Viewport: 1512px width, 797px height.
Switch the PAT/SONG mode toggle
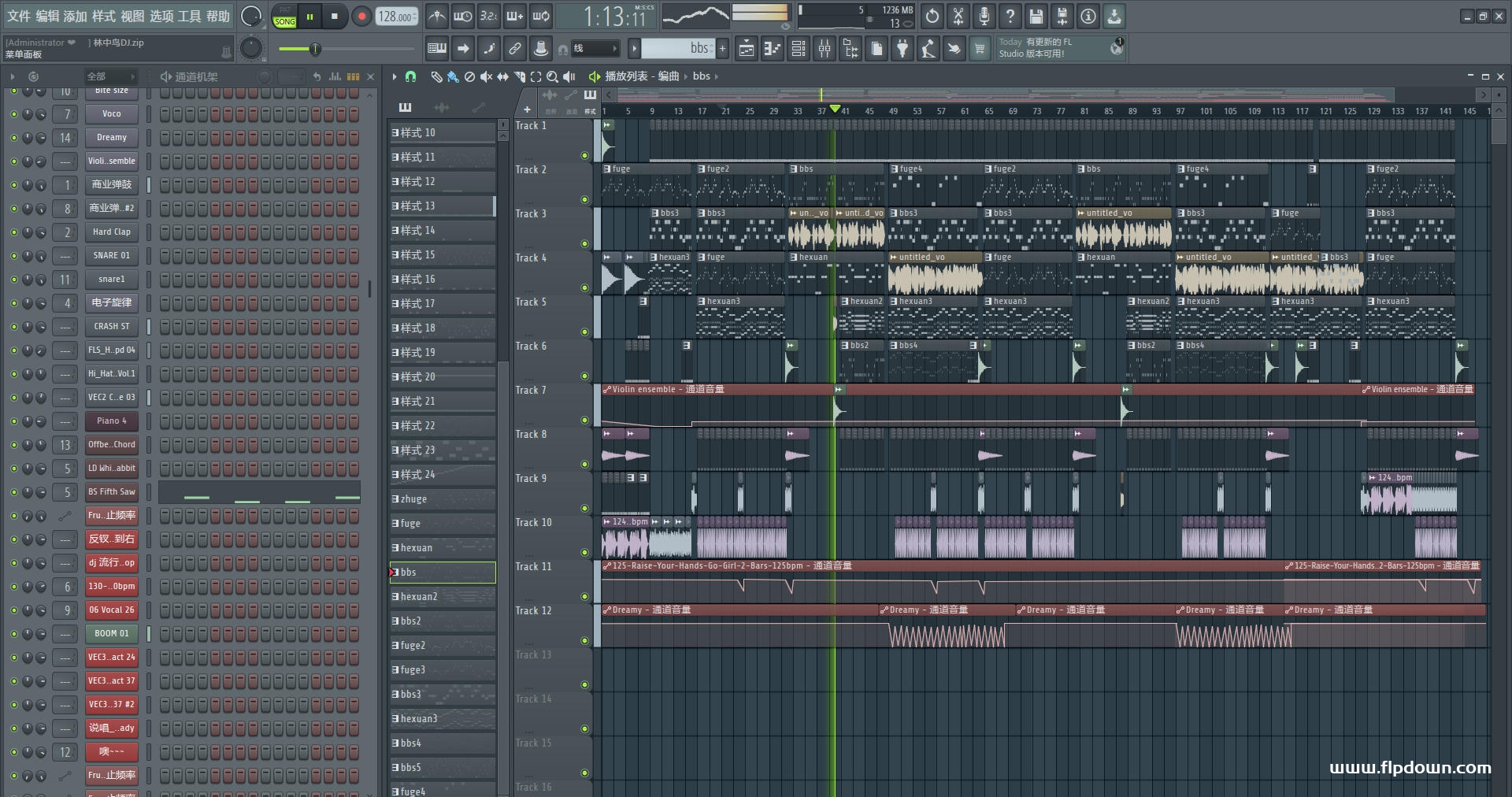(284, 16)
